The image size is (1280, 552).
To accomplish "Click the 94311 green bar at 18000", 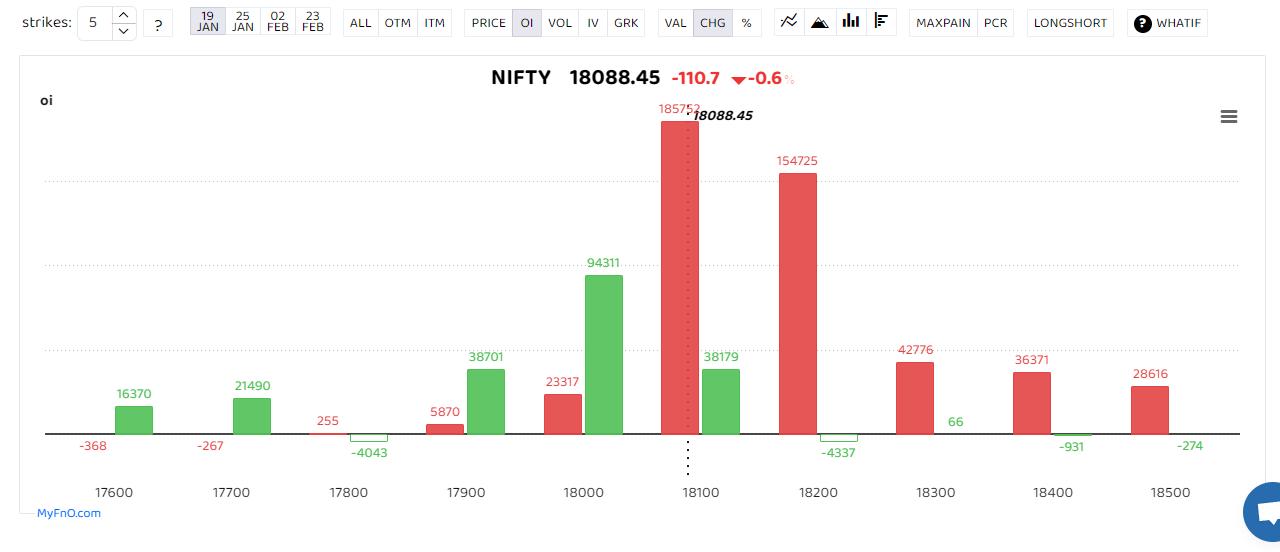I will coord(604,355).
